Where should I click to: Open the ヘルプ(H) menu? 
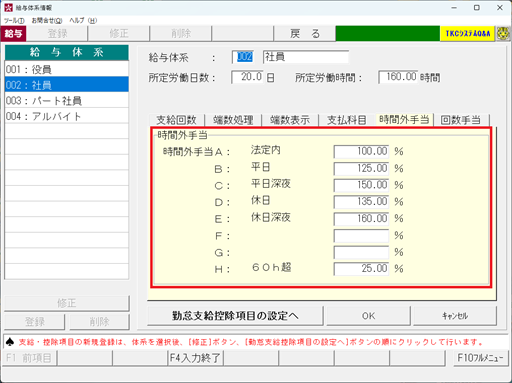83,21
